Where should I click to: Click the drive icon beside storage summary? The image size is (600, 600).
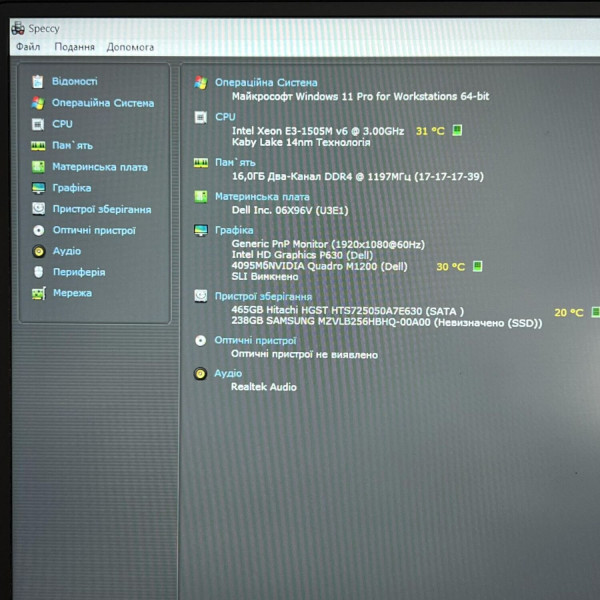(201, 296)
